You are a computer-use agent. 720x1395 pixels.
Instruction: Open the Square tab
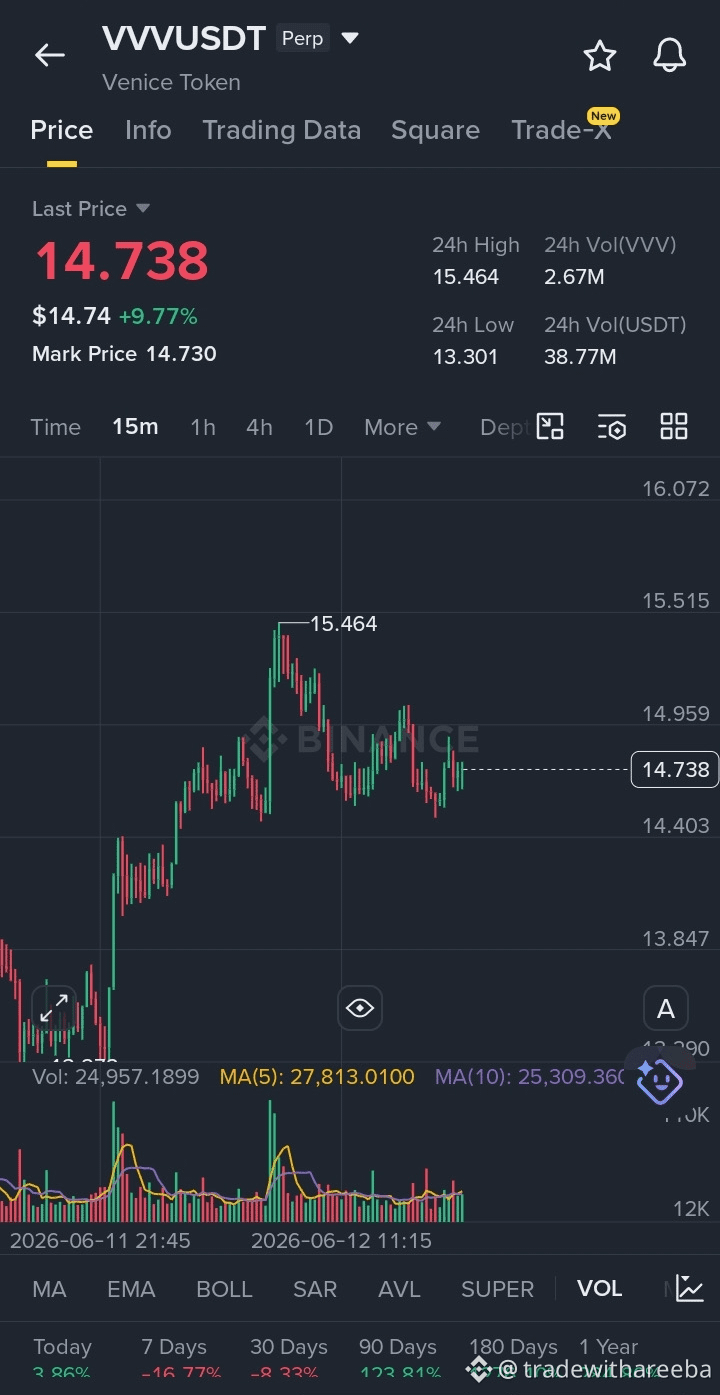click(x=435, y=130)
